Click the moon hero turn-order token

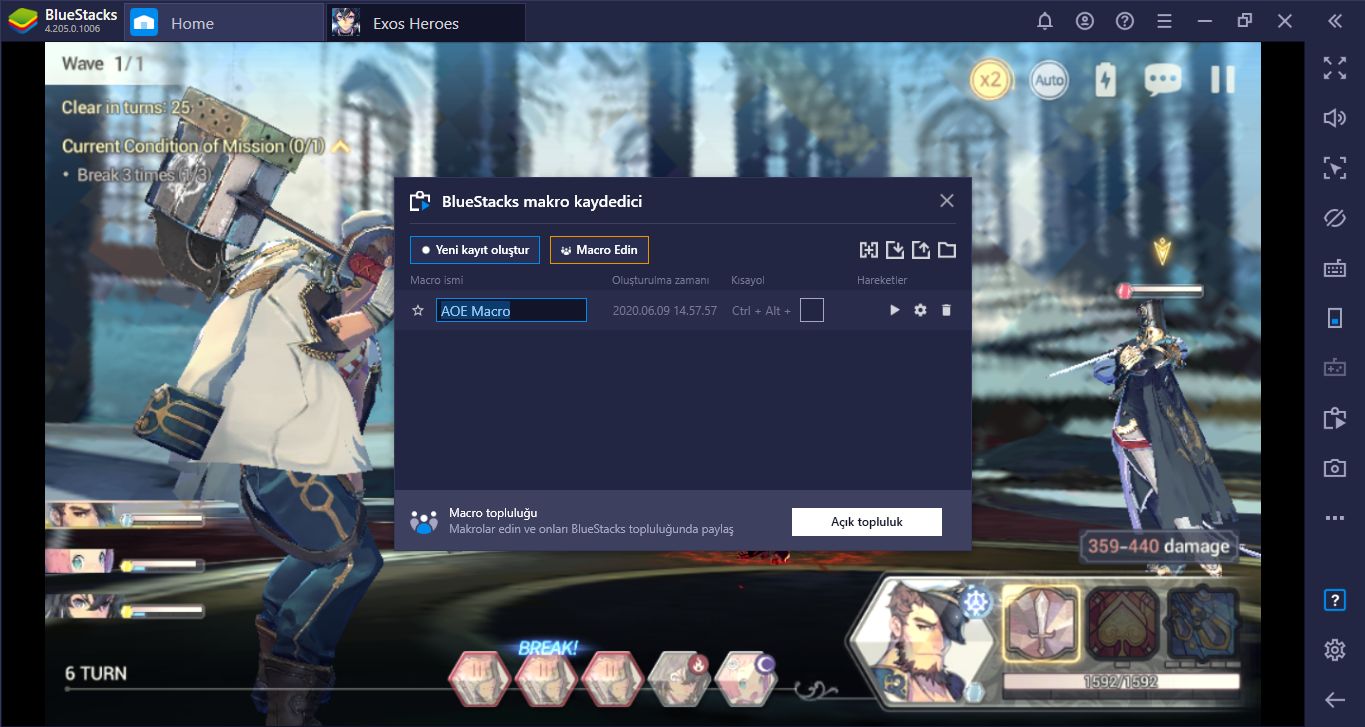tap(746, 679)
